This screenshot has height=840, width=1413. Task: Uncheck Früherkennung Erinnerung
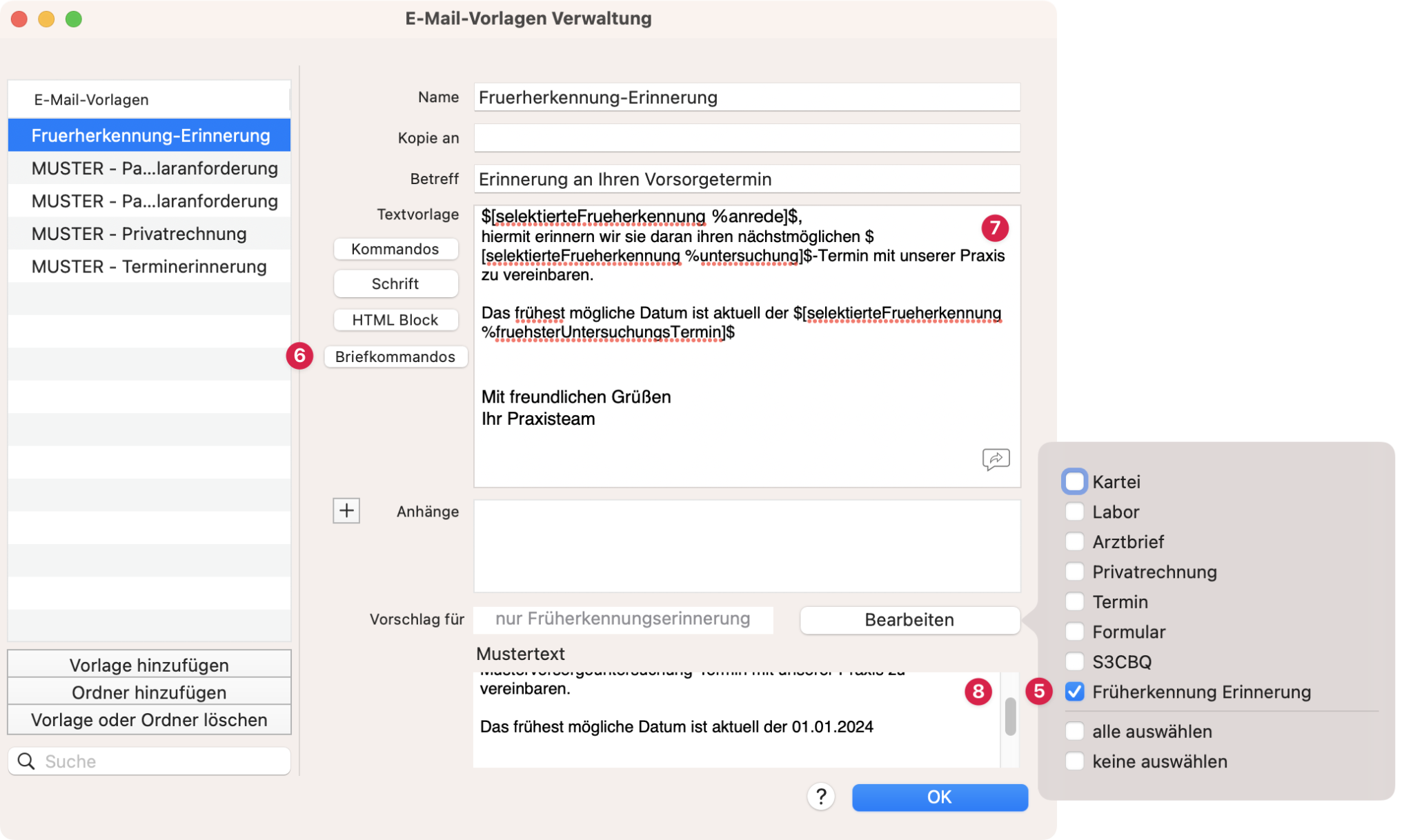pos(1074,692)
